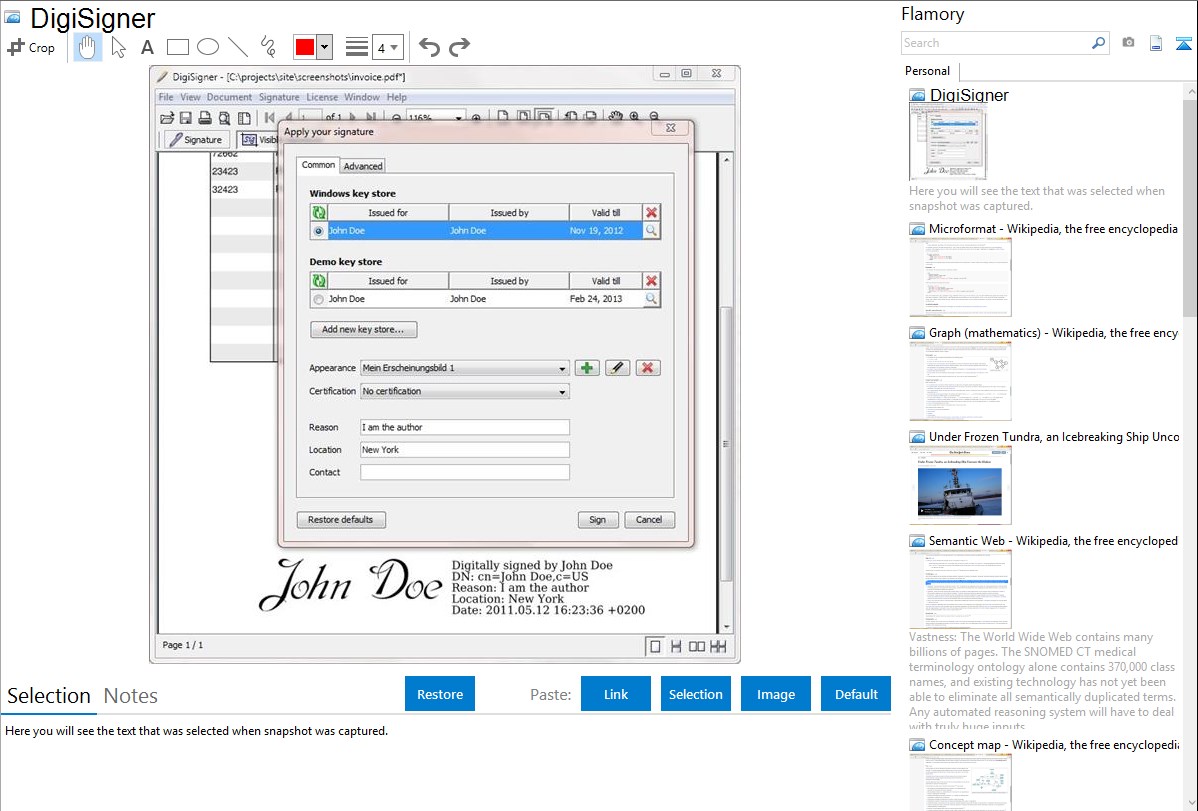This screenshot has height=811, width=1198.
Task: Click the open file folder icon in DigiSigner
Action: (x=167, y=118)
